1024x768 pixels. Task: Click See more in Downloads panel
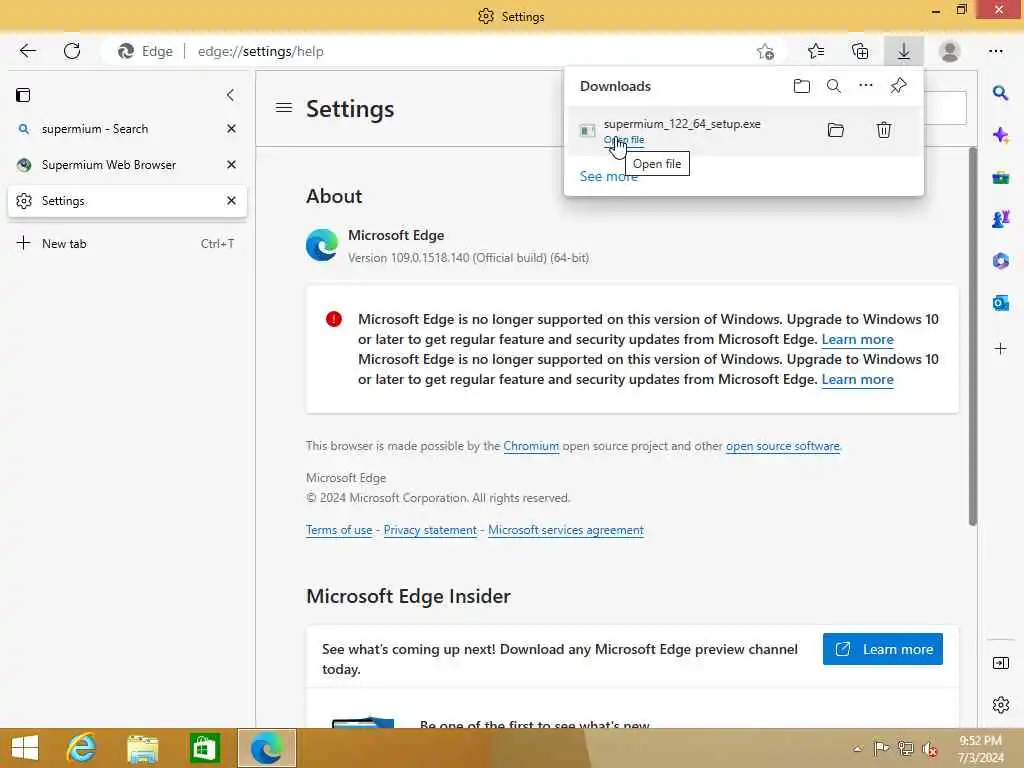pyautogui.click(x=609, y=176)
